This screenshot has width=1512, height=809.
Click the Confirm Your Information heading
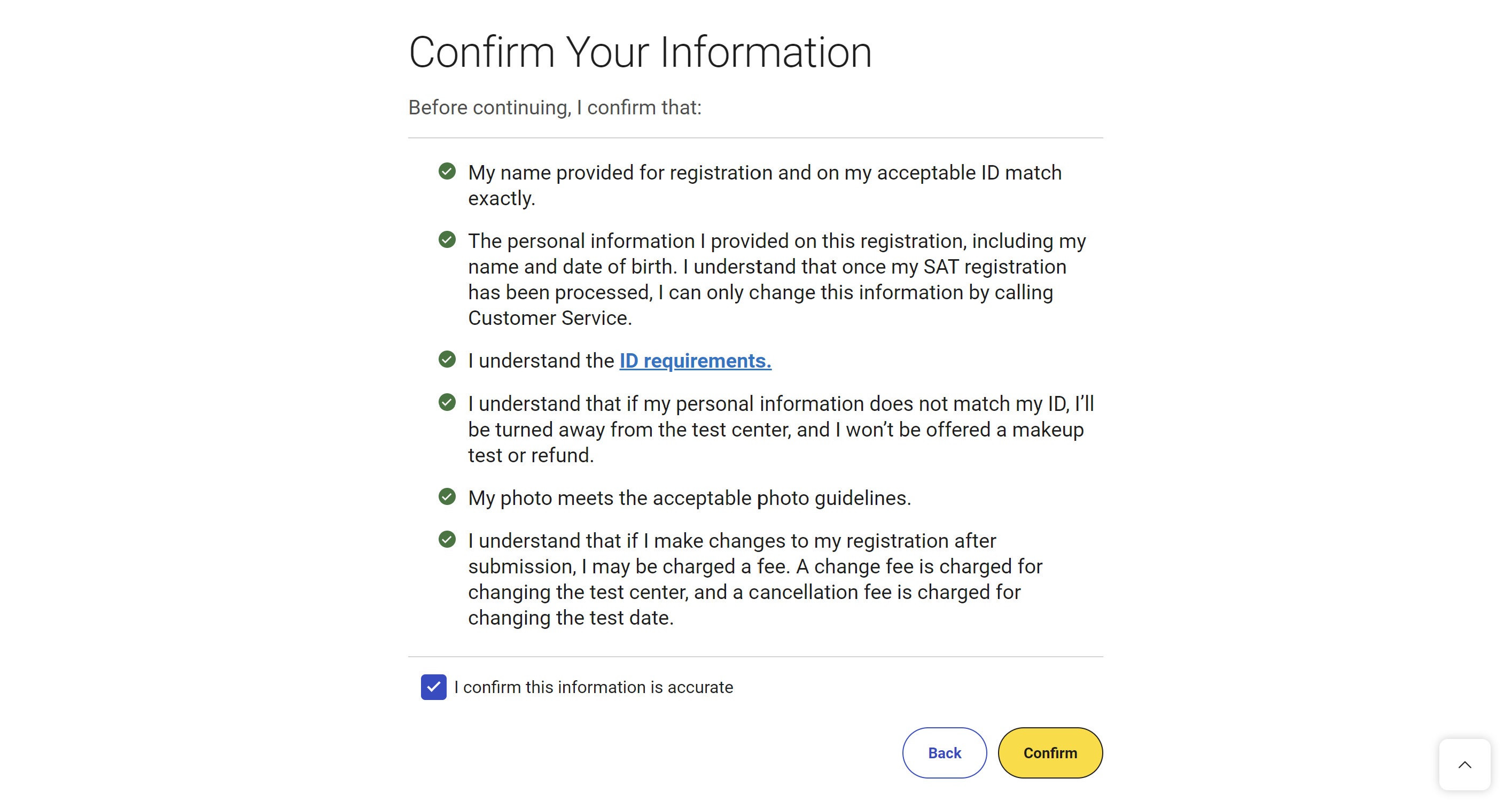coord(641,52)
